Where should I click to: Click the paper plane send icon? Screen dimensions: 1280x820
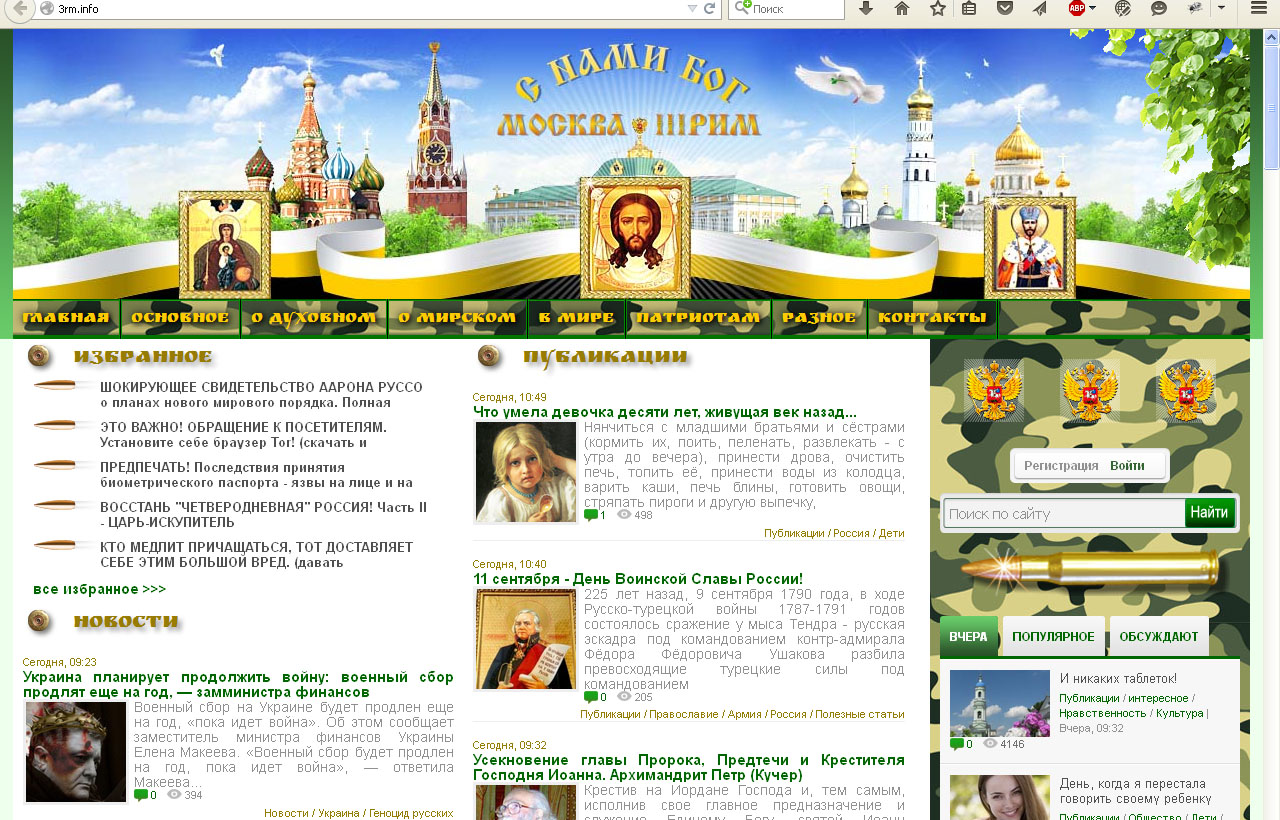(x=1040, y=8)
